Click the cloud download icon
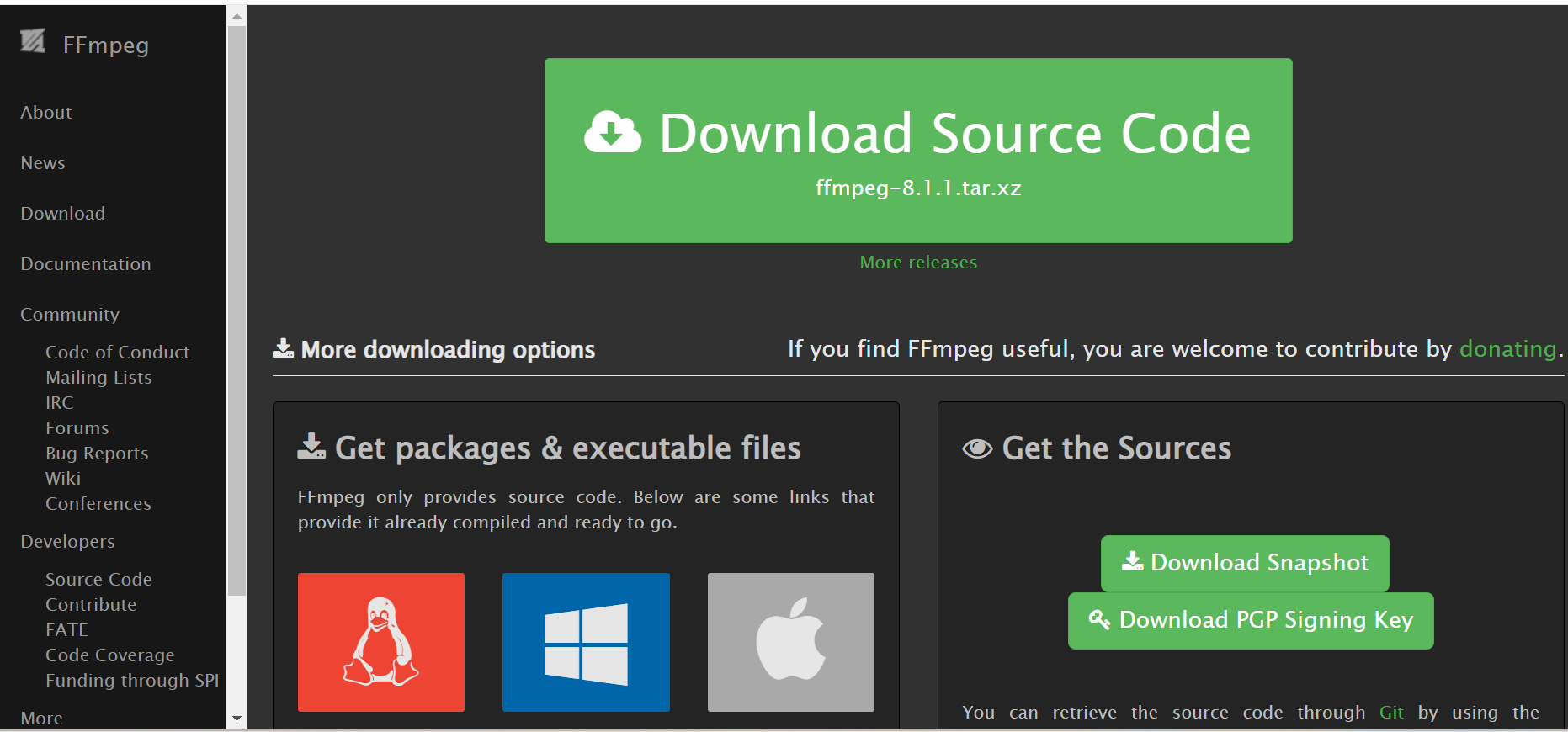The width and height of the screenshot is (1568, 732). [x=613, y=133]
